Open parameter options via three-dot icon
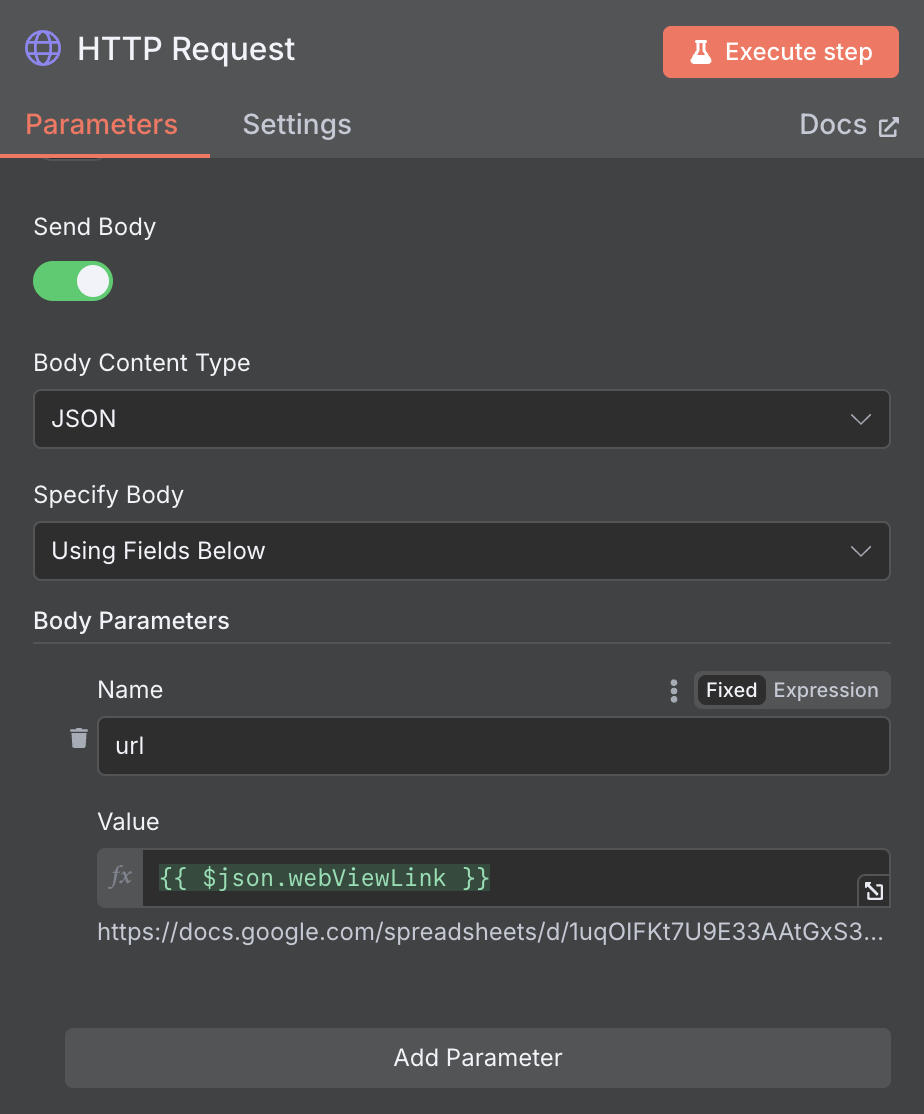Screen dimensions: 924x1114 [673, 690]
